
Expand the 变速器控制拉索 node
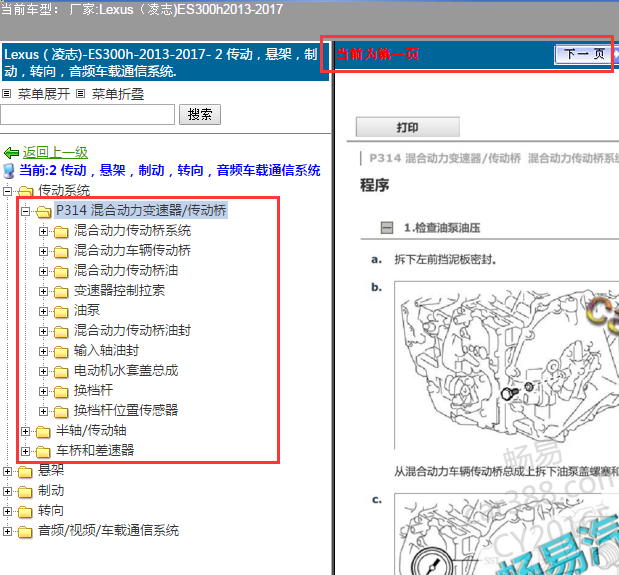pos(43,292)
